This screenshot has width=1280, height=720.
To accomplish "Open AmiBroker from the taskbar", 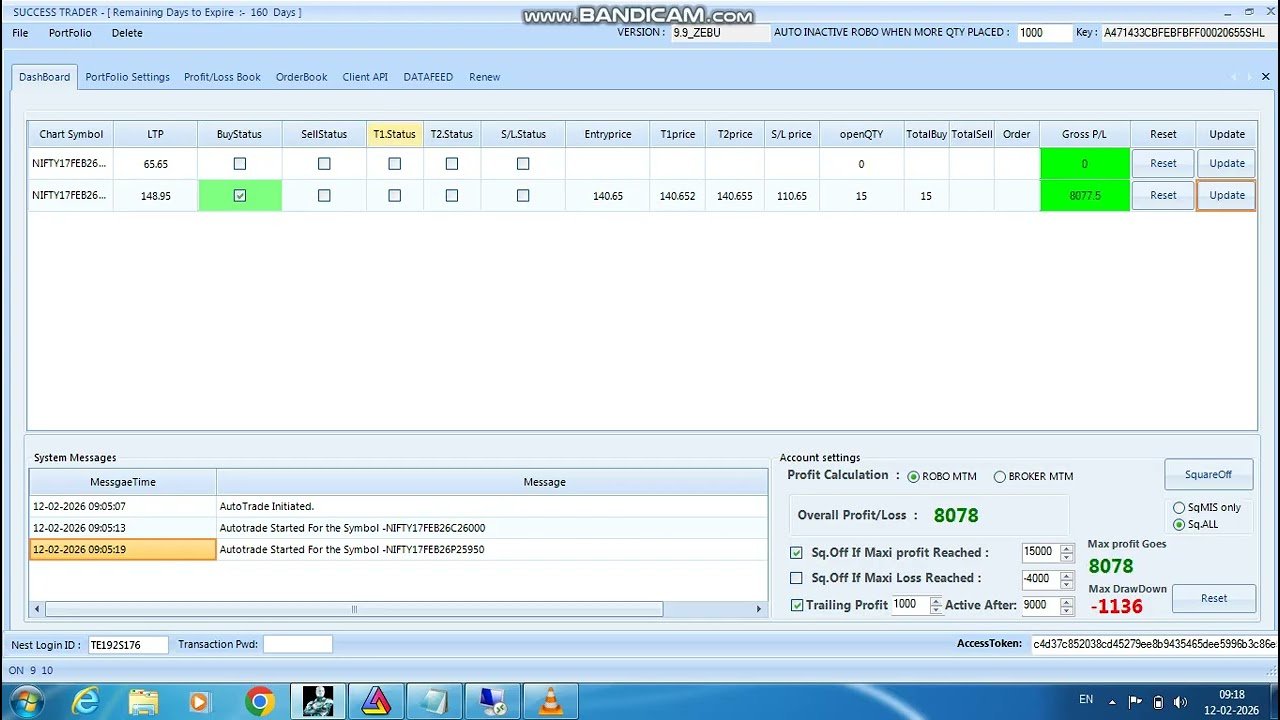I will [x=376, y=701].
